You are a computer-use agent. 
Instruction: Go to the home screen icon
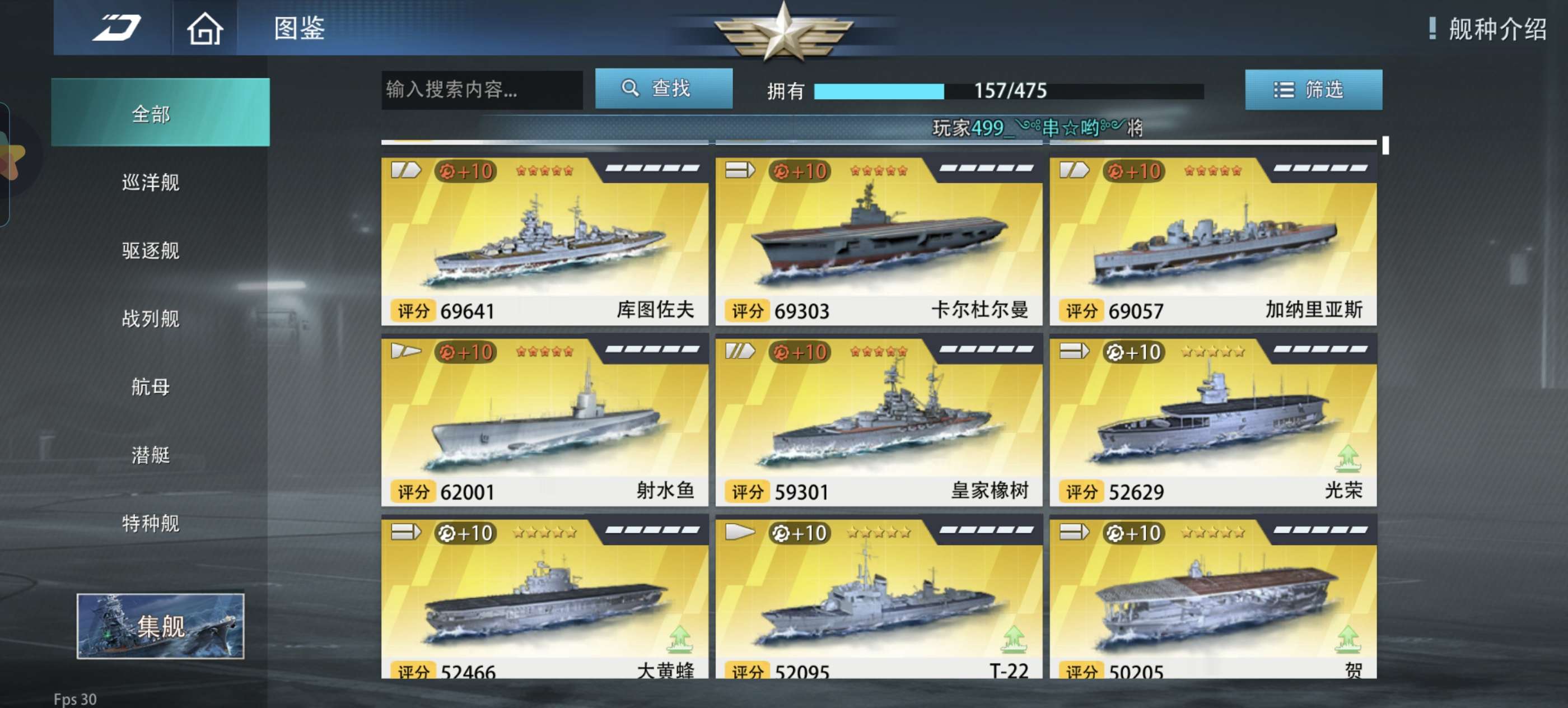click(205, 28)
